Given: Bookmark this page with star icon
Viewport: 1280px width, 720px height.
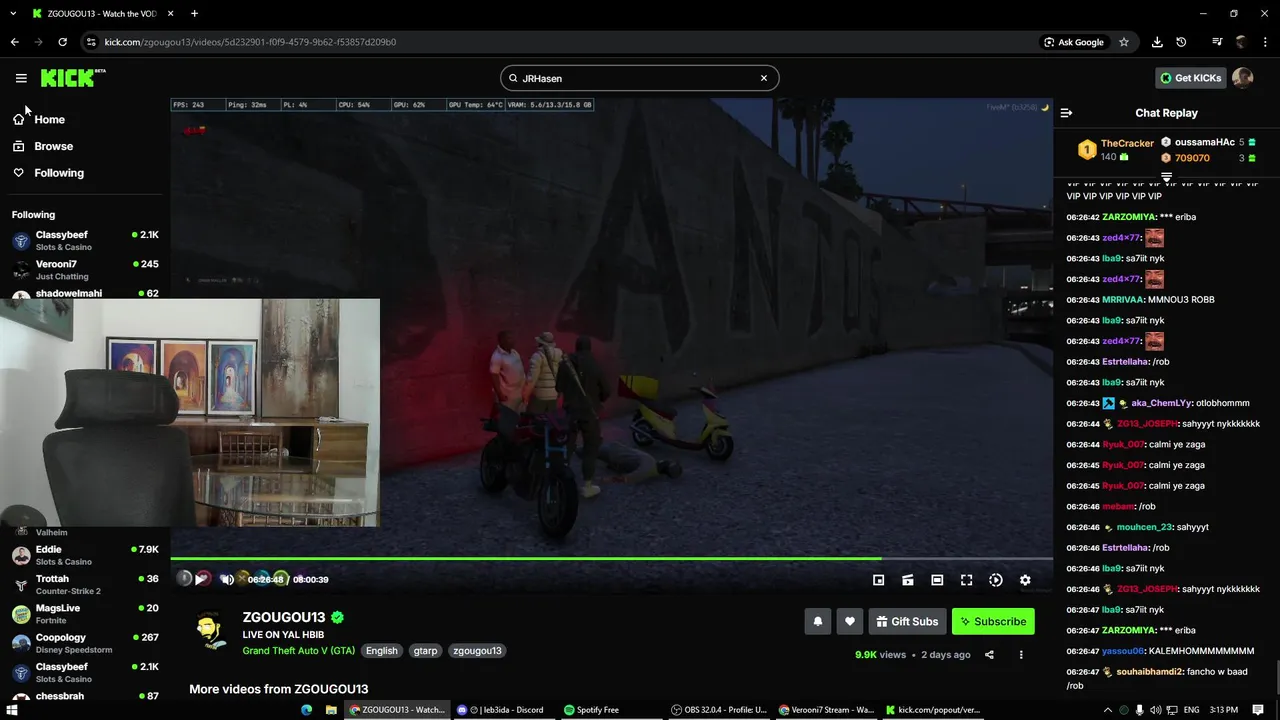Looking at the screenshot, I should coord(1124,42).
